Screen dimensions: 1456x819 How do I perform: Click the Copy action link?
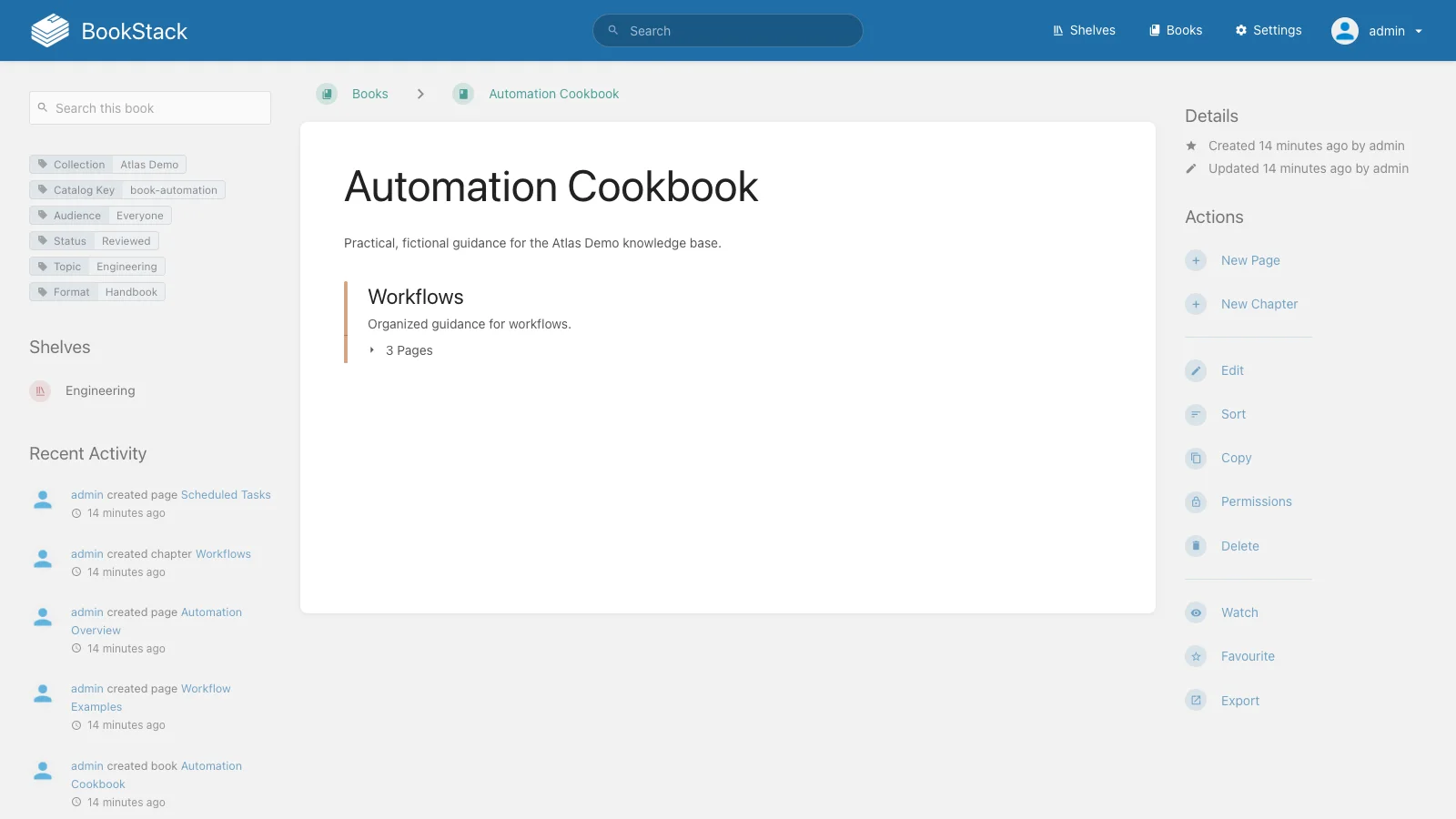[1236, 458]
